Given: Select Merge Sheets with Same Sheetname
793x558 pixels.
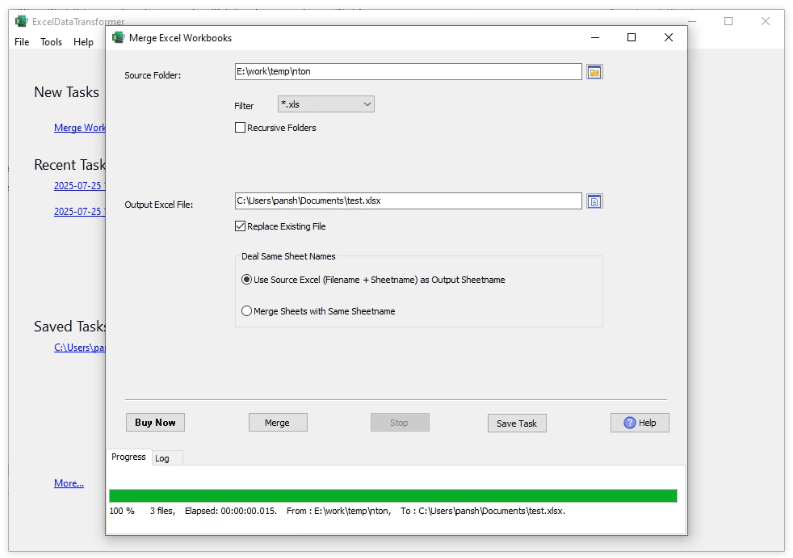Looking at the screenshot, I should pyautogui.click(x=246, y=311).
